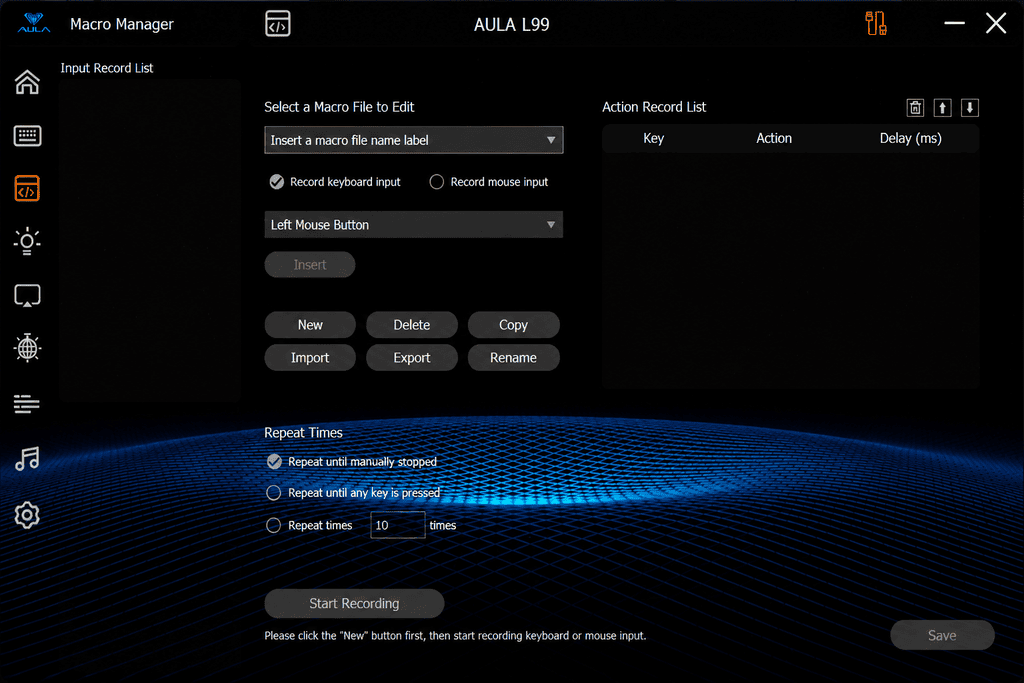Open the settings gear sidebar icon
Screen dimensions: 1024x683
27,515
